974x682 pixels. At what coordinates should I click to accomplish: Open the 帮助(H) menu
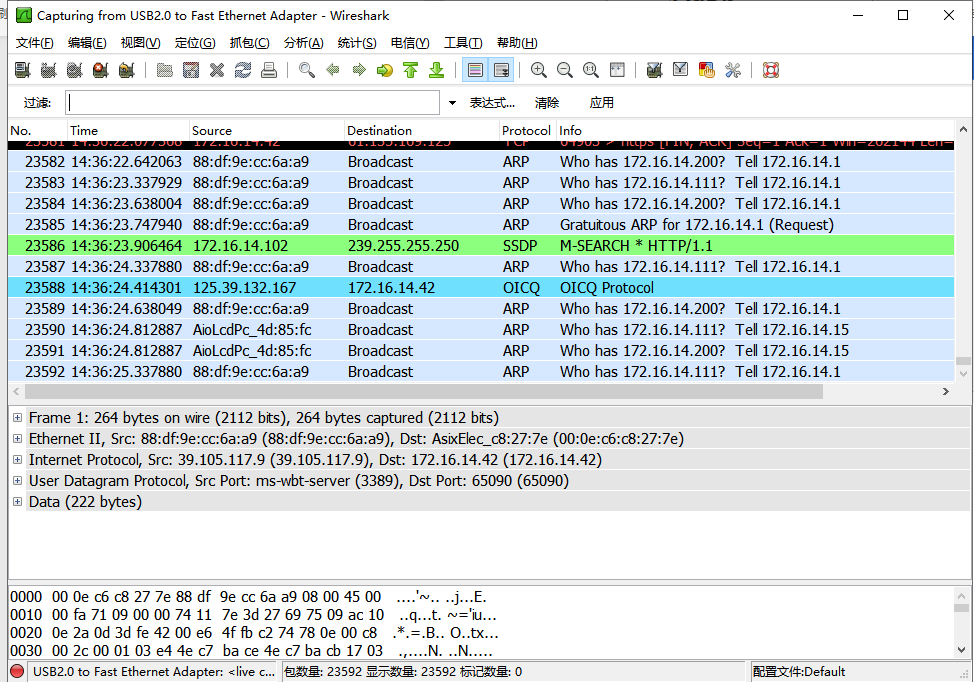pos(517,43)
